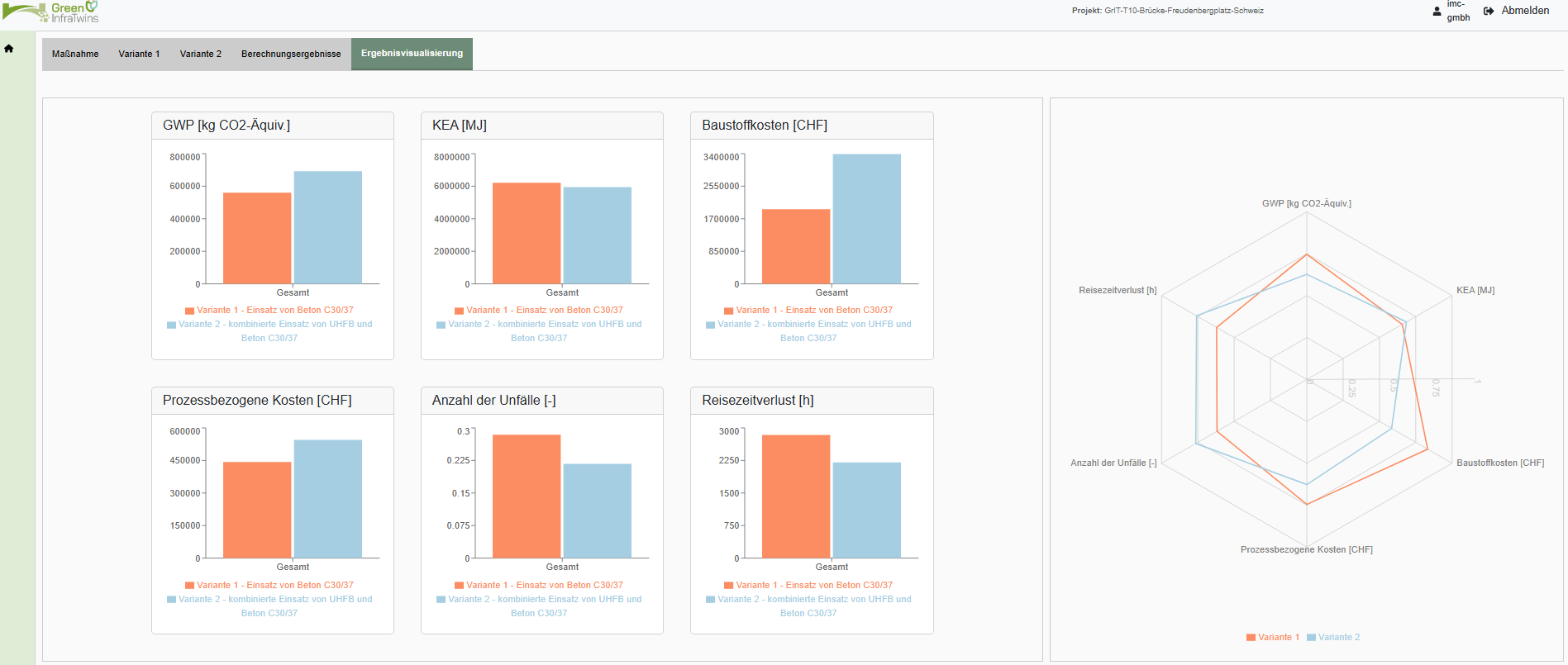The image size is (1568, 665).
Task: Click the blue swatch in the Reisezeitverlust legend
Action: [710, 600]
